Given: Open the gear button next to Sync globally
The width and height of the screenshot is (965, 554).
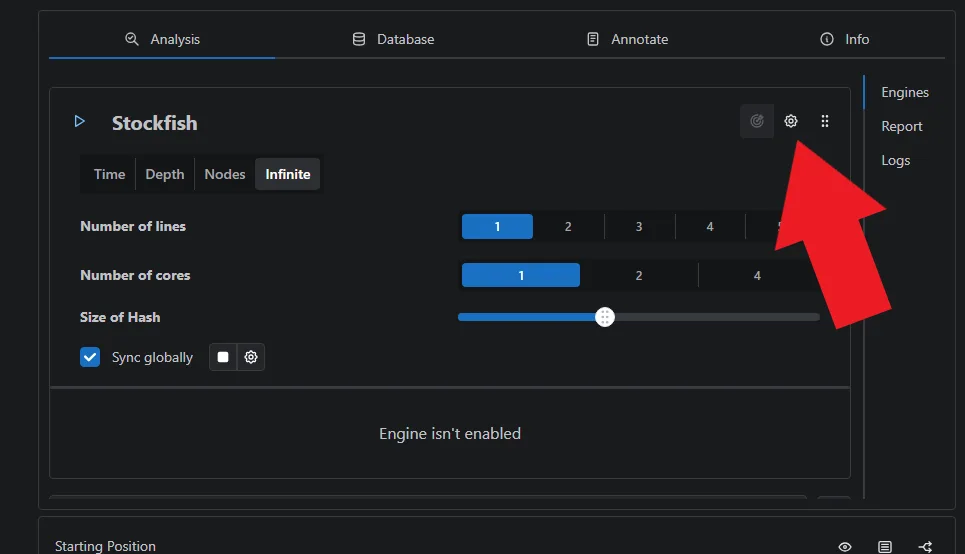Looking at the screenshot, I should (250, 357).
